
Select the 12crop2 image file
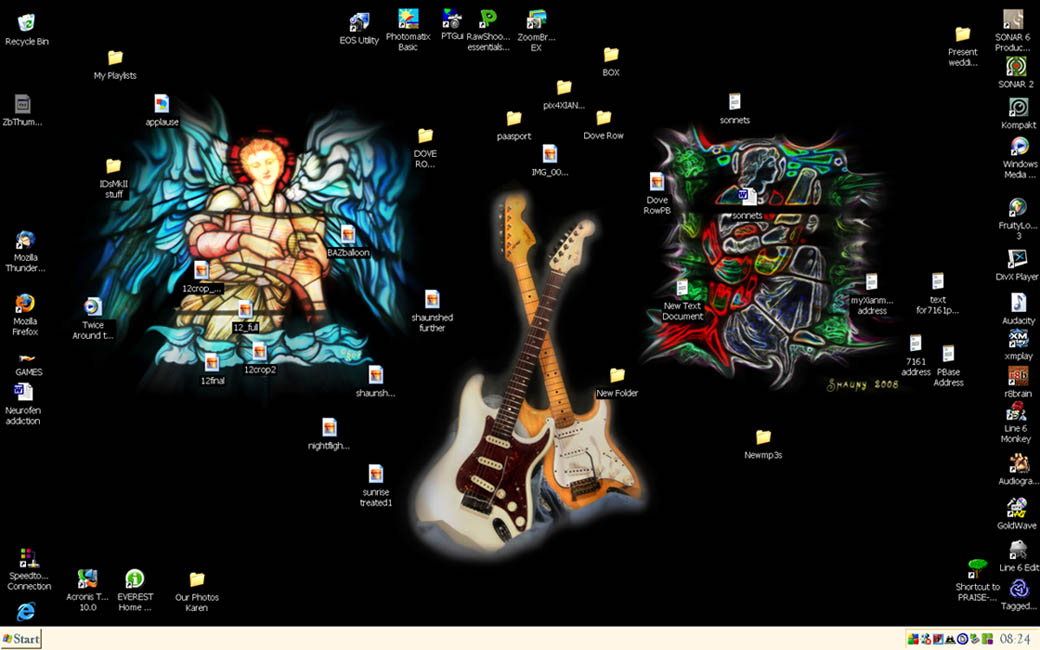[x=259, y=352]
